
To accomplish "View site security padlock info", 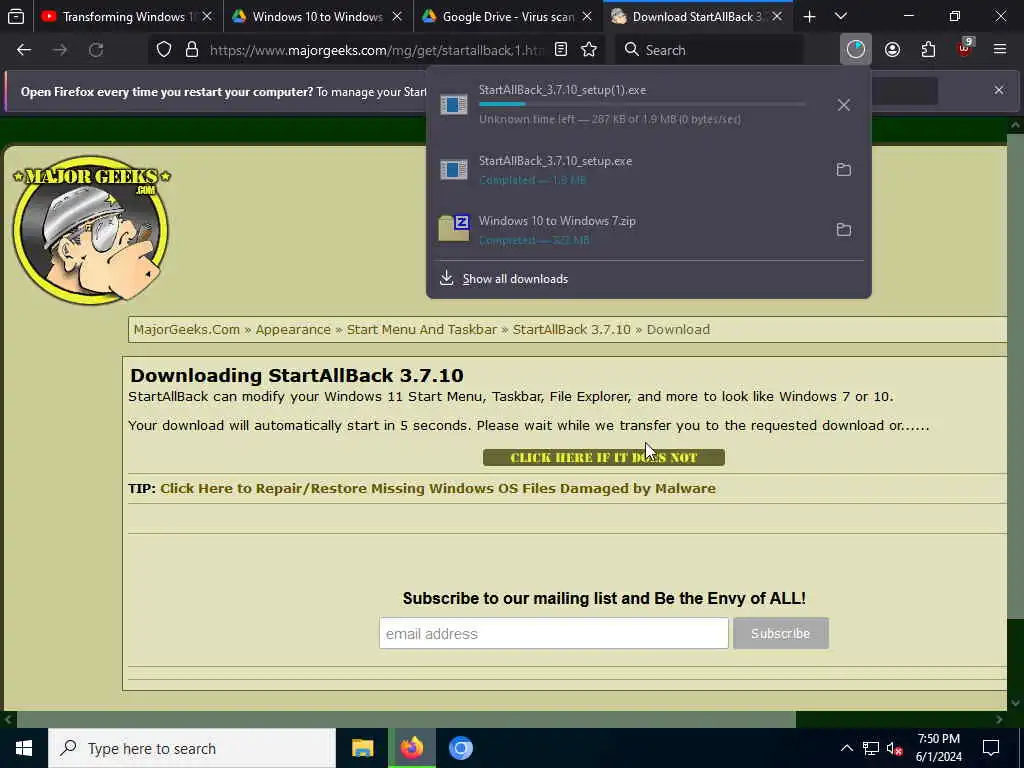I will (191, 50).
